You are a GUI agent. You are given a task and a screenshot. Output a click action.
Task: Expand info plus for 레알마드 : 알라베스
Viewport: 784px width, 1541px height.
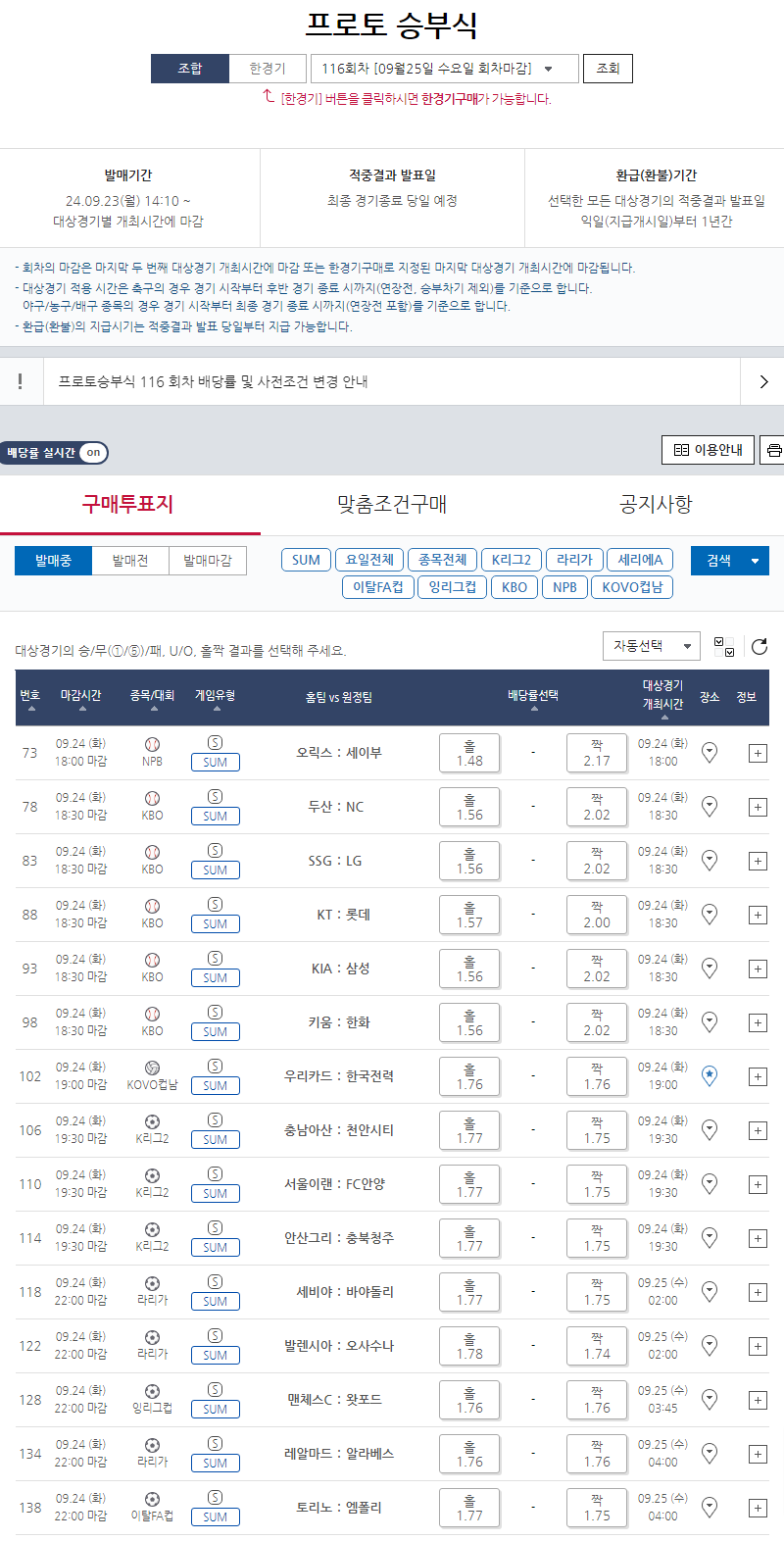(758, 1454)
